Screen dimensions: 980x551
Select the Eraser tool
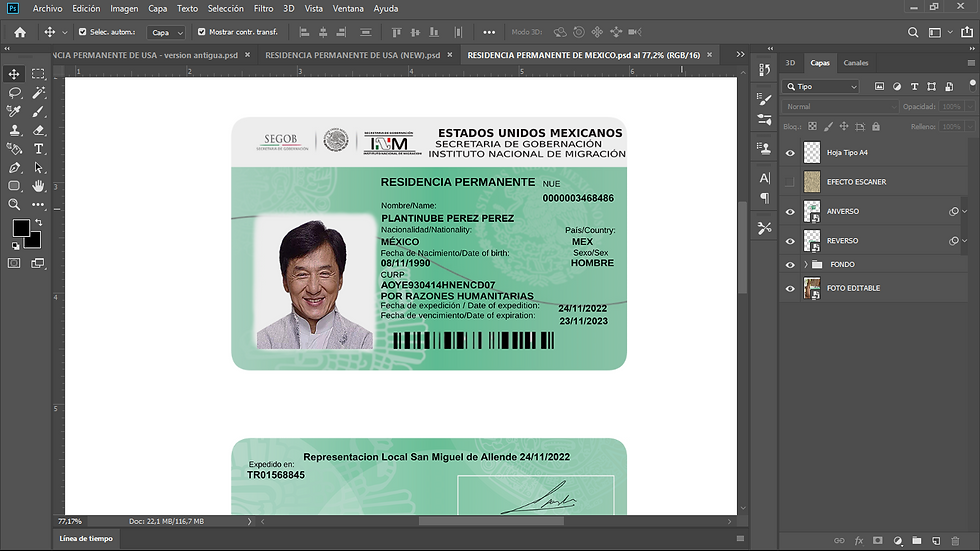pyautogui.click(x=38, y=129)
